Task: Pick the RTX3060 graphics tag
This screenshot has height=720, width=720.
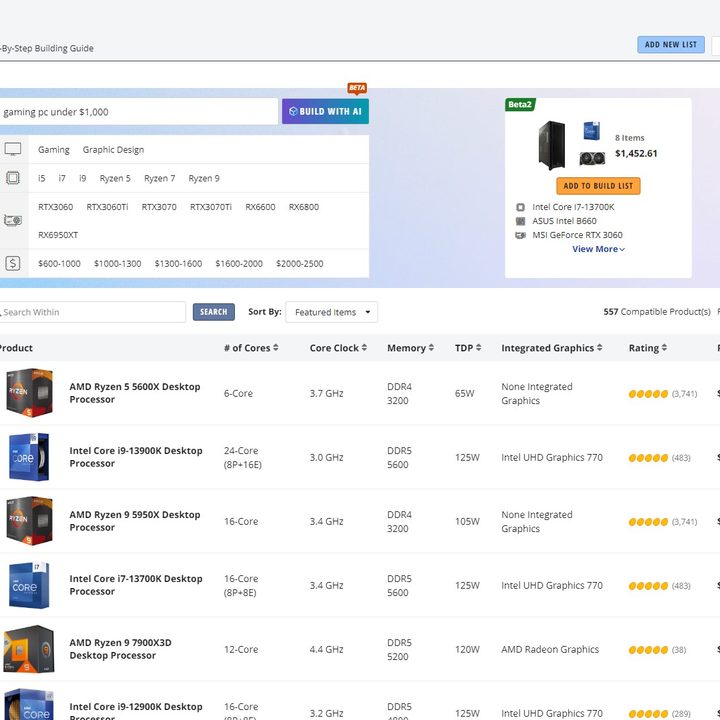Action: 56,207
